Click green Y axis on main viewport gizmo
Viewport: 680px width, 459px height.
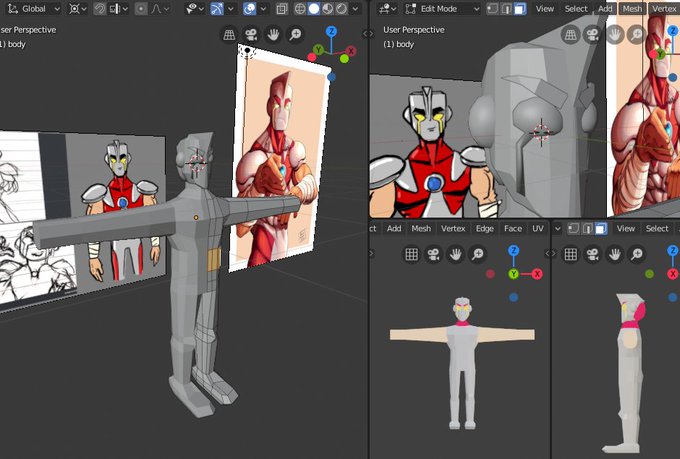[x=319, y=50]
